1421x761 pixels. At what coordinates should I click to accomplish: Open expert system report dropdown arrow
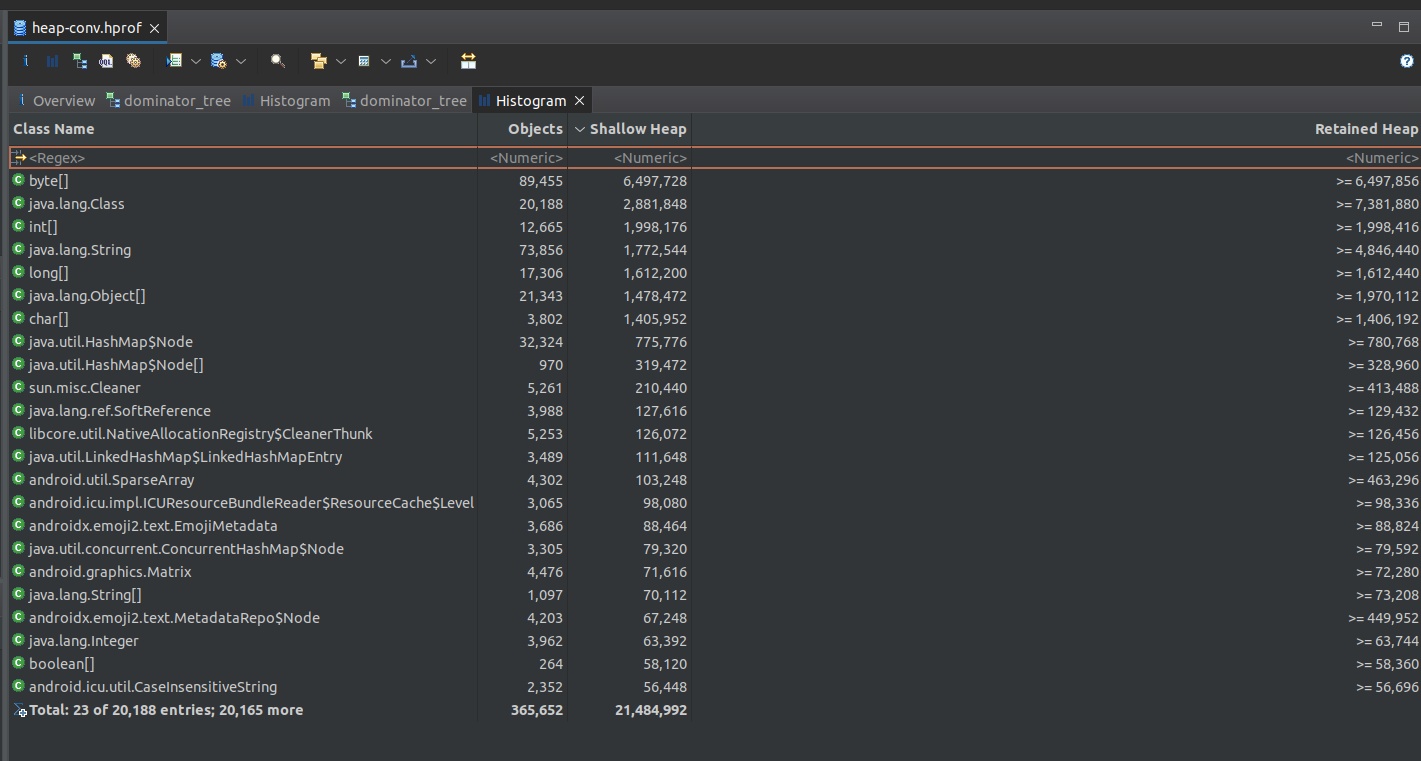[x=195, y=61]
